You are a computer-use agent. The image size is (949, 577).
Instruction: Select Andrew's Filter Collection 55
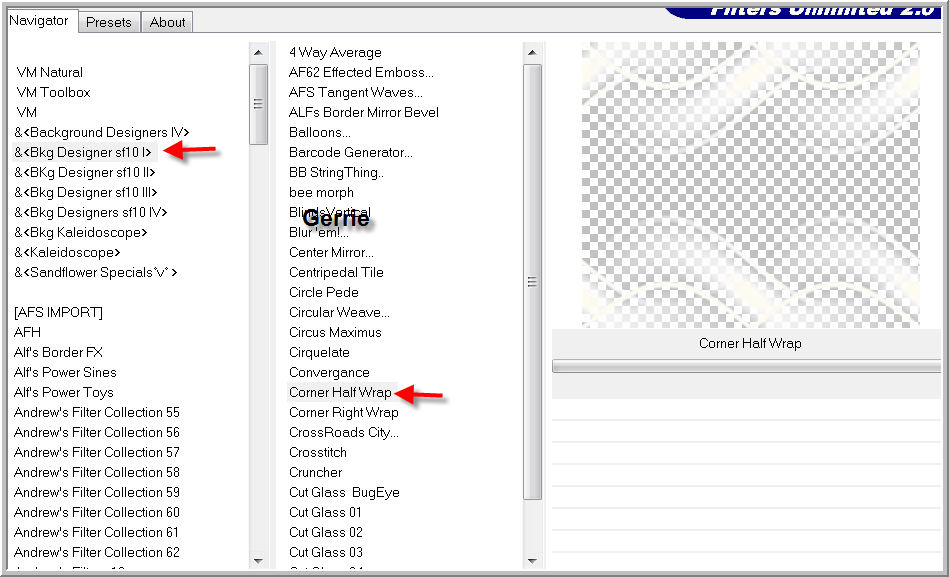coord(97,412)
